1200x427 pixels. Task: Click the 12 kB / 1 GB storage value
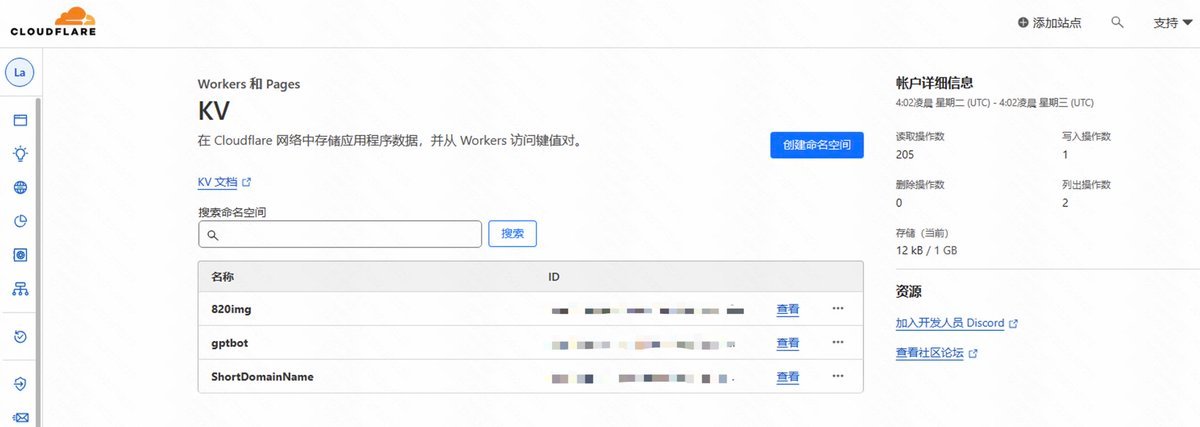pos(927,250)
